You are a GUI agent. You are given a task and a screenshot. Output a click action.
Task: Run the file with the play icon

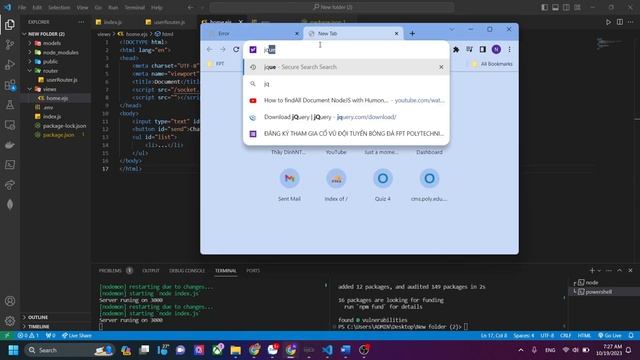point(608,22)
